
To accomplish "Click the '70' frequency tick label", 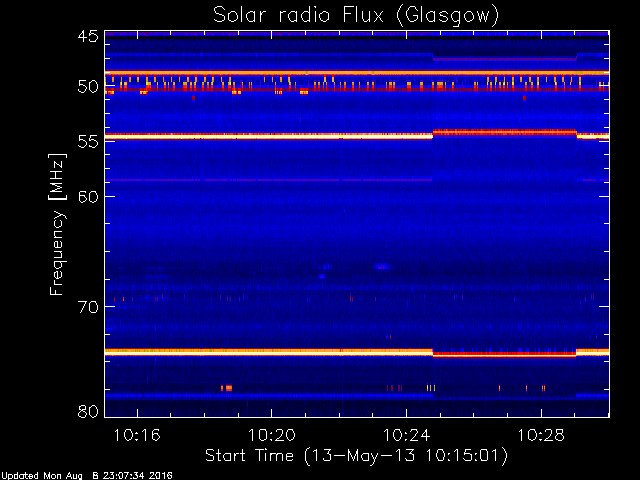I will pyautogui.click(x=88, y=307).
